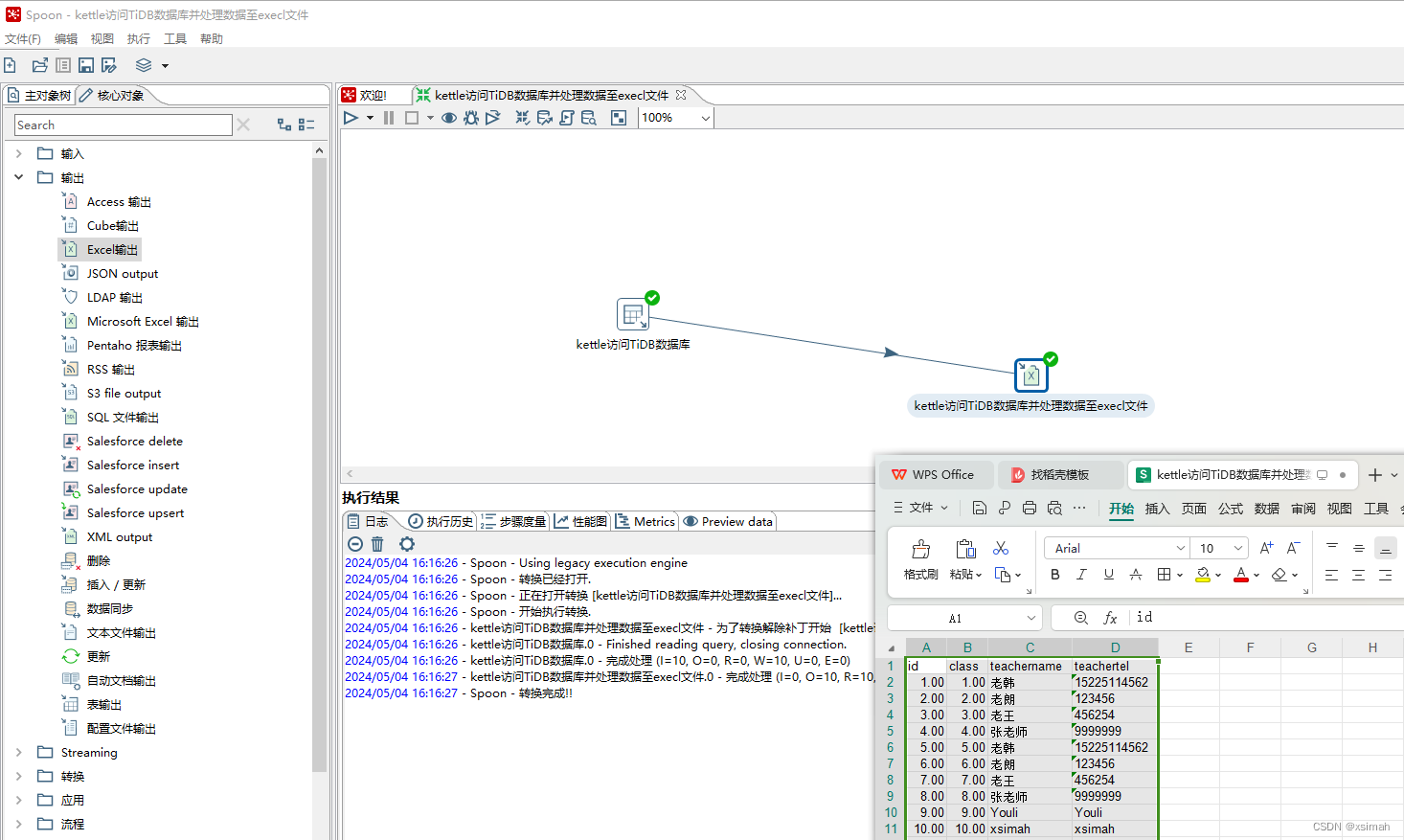
Task: Increase font size in WPS
Action: tap(1266, 548)
